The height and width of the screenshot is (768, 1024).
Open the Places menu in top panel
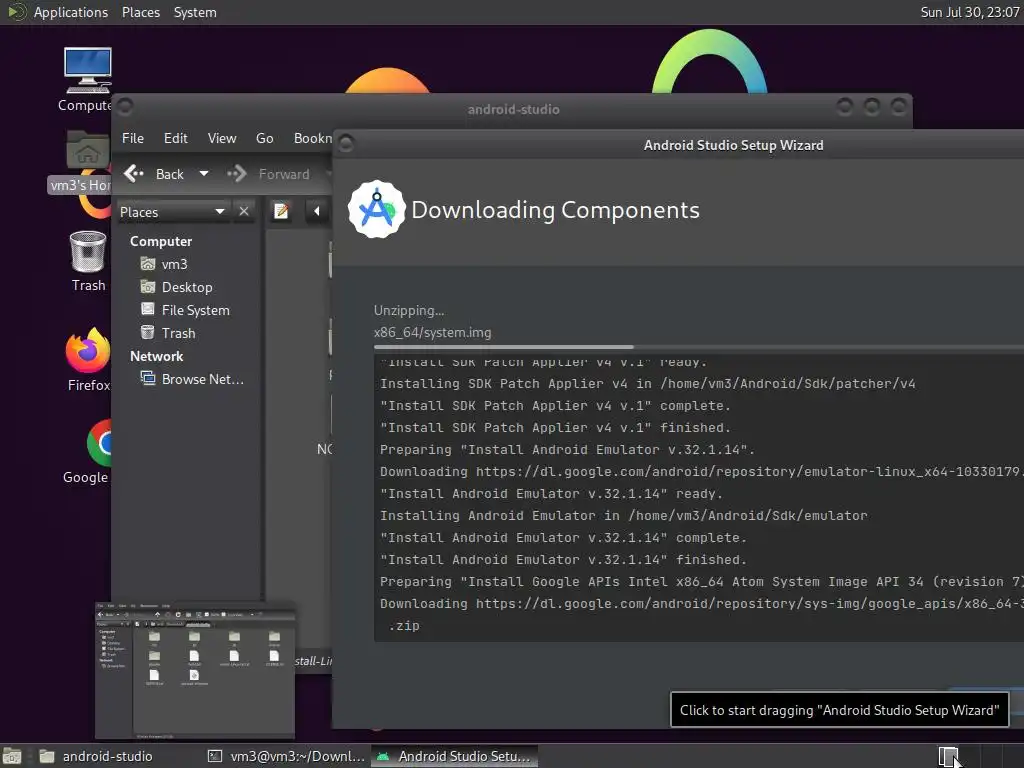[x=141, y=12]
